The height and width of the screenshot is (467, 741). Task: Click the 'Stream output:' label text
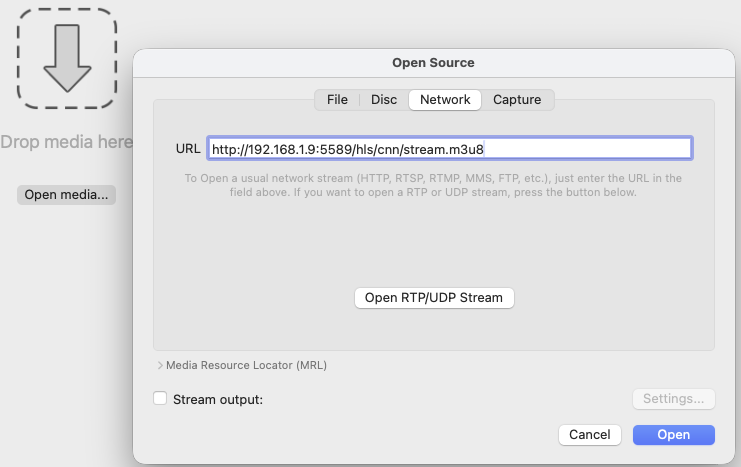[x=218, y=400]
